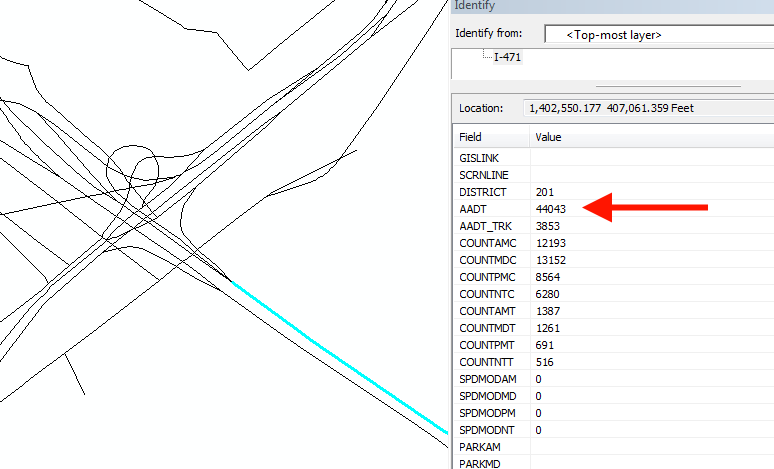The width and height of the screenshot is (774, 469).
Task: Select the COUNTAMC field name
Action: [488, 243]
